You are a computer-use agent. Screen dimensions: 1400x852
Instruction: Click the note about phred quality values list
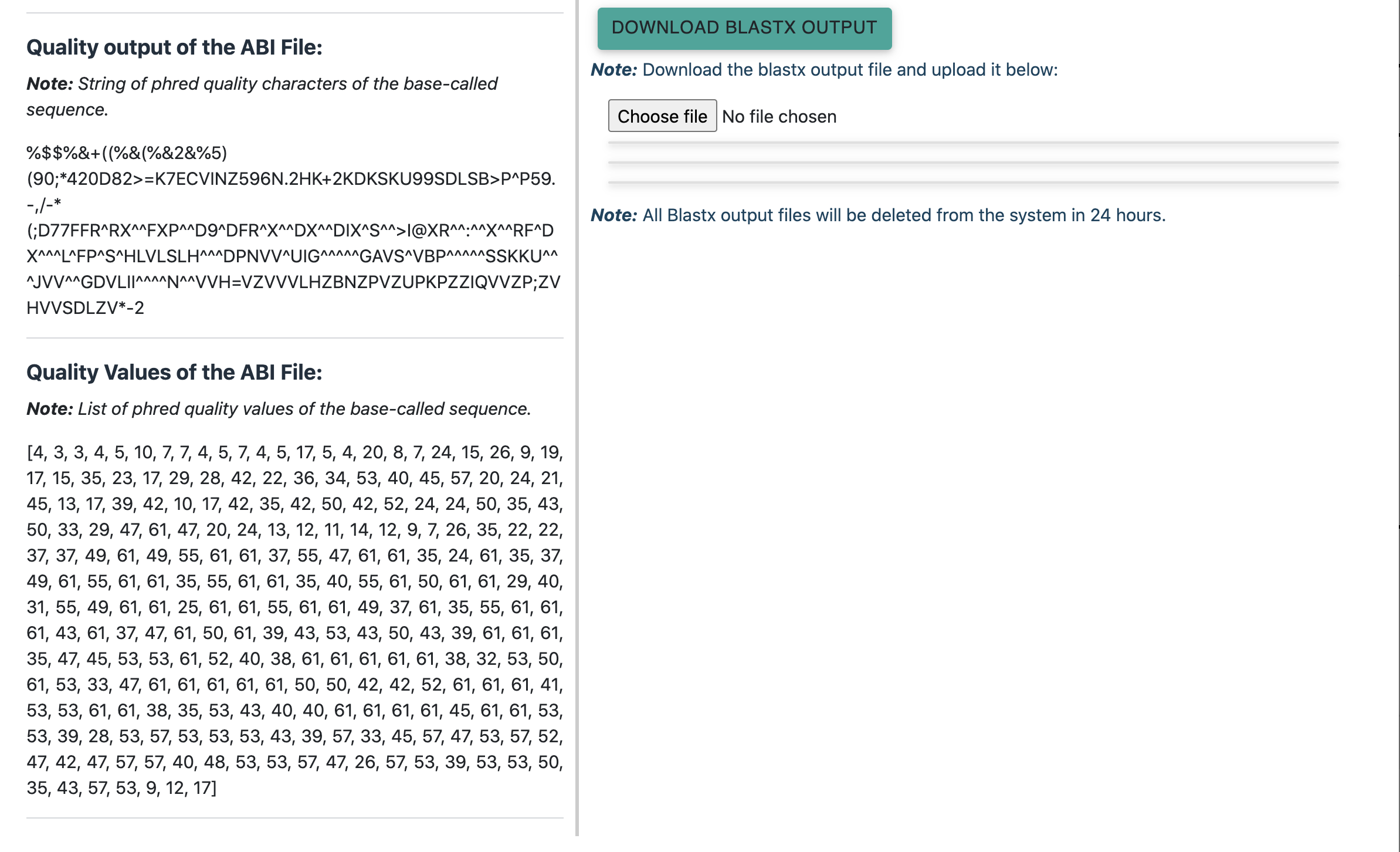279,409
